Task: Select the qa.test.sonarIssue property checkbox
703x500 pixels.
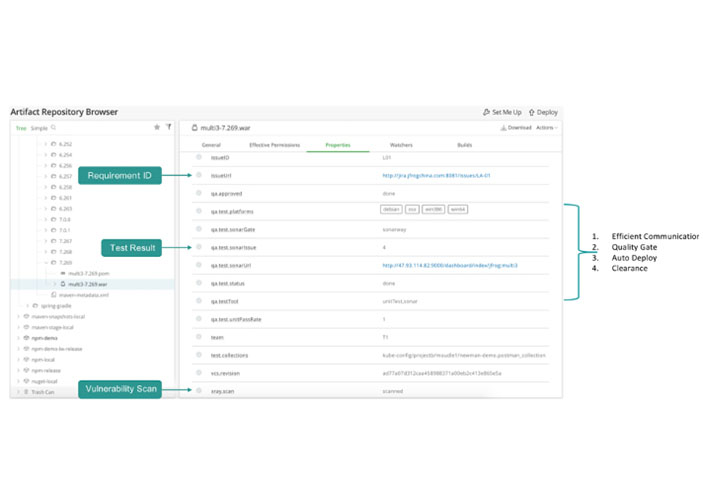Action: tap(199, 247)
